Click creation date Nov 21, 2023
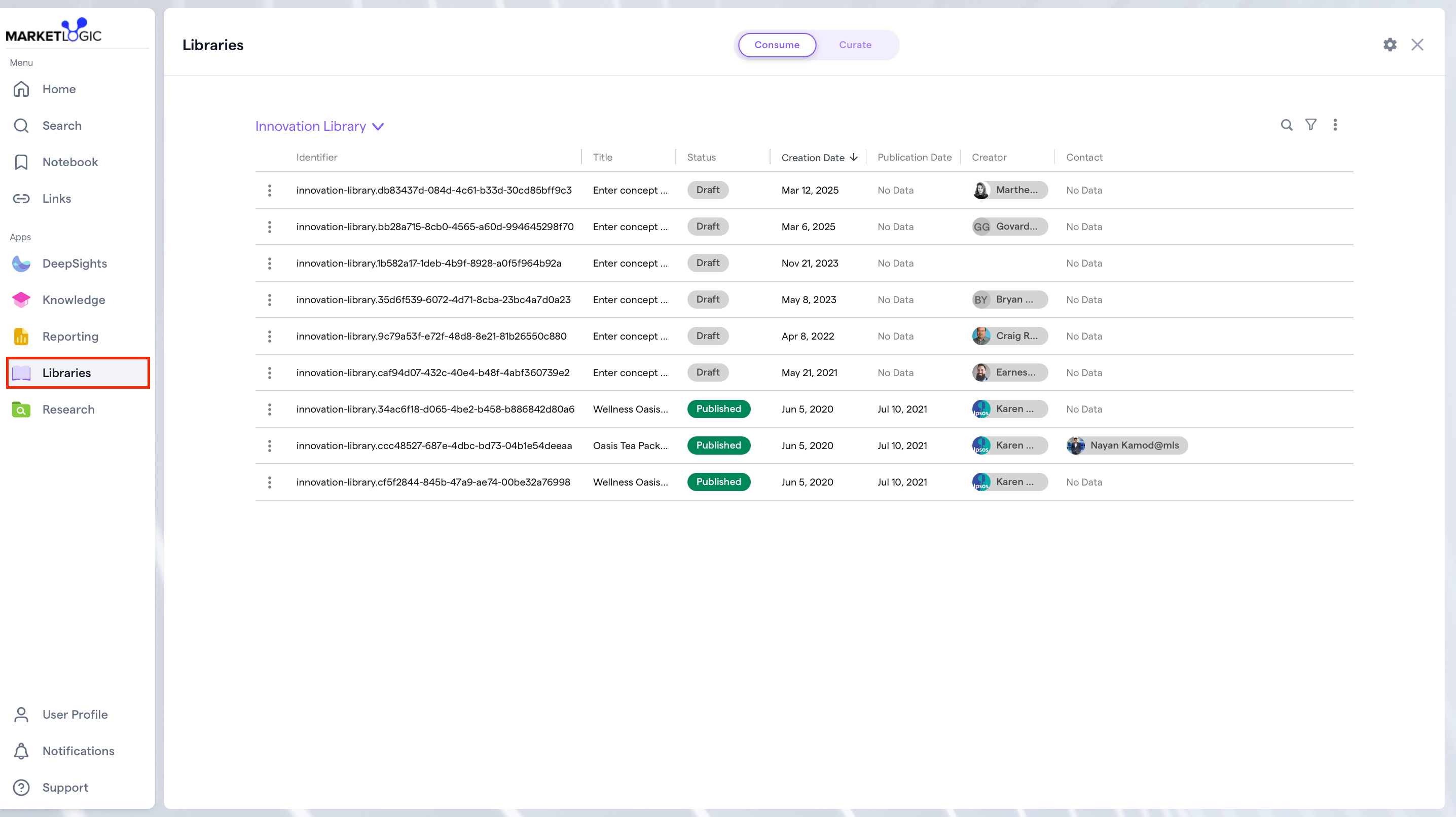This screenshot has width=1456, height=817. tap(810, 263)
